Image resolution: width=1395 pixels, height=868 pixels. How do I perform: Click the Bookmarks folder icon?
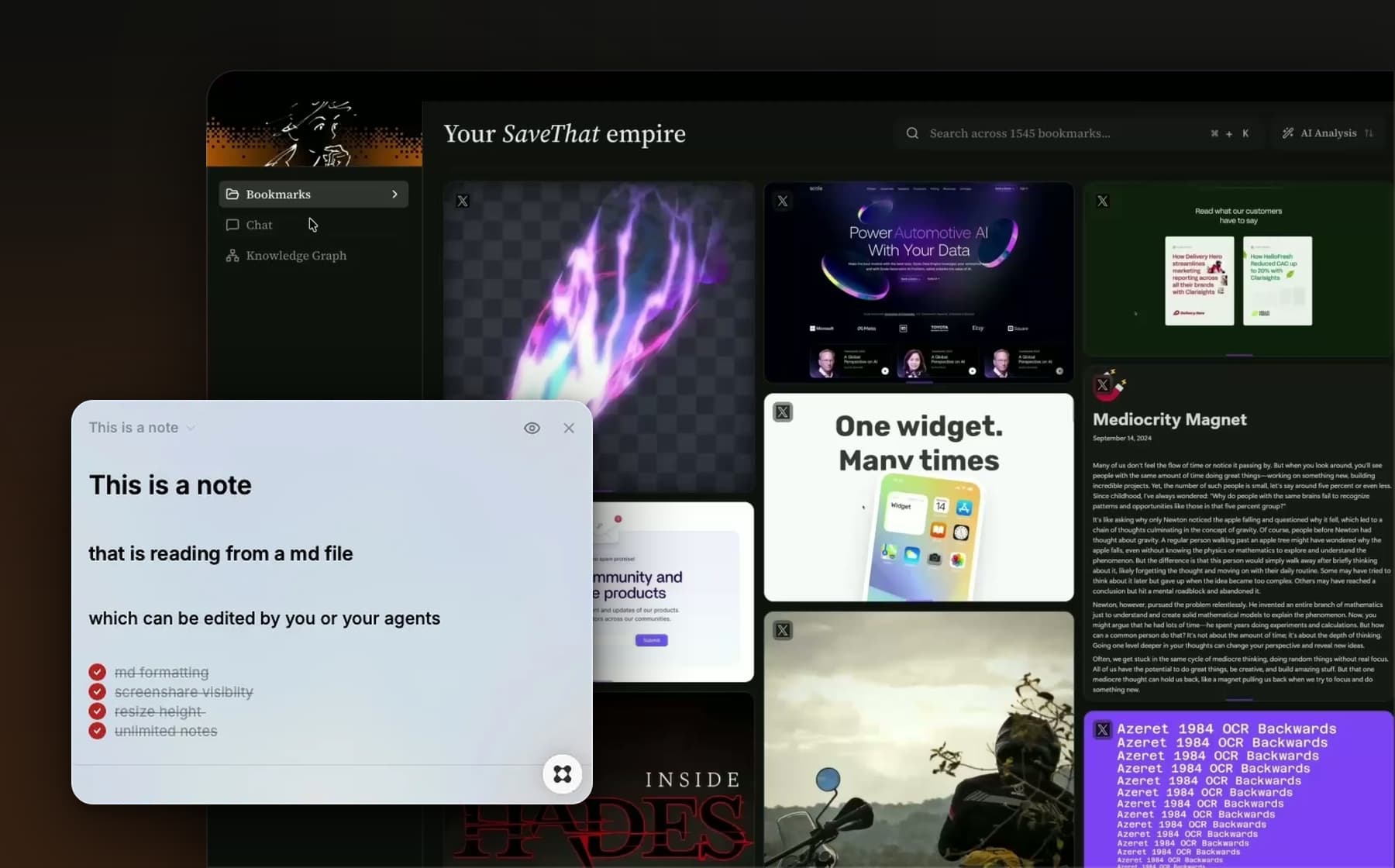(x=232, y=194)
